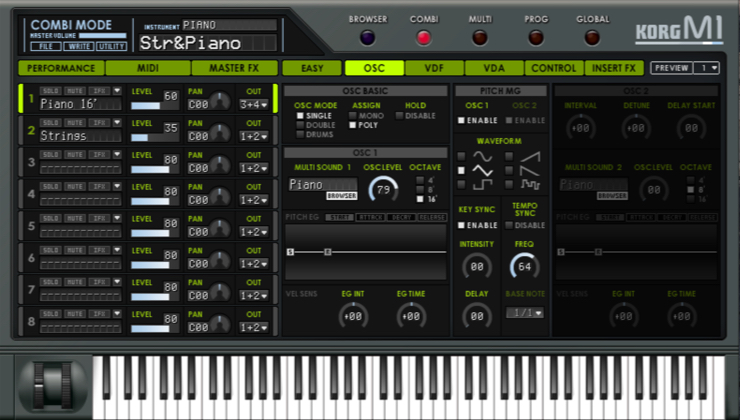Set assign to MONO
The width and height of the screenshot is (740, 420).
coord(353,116)
